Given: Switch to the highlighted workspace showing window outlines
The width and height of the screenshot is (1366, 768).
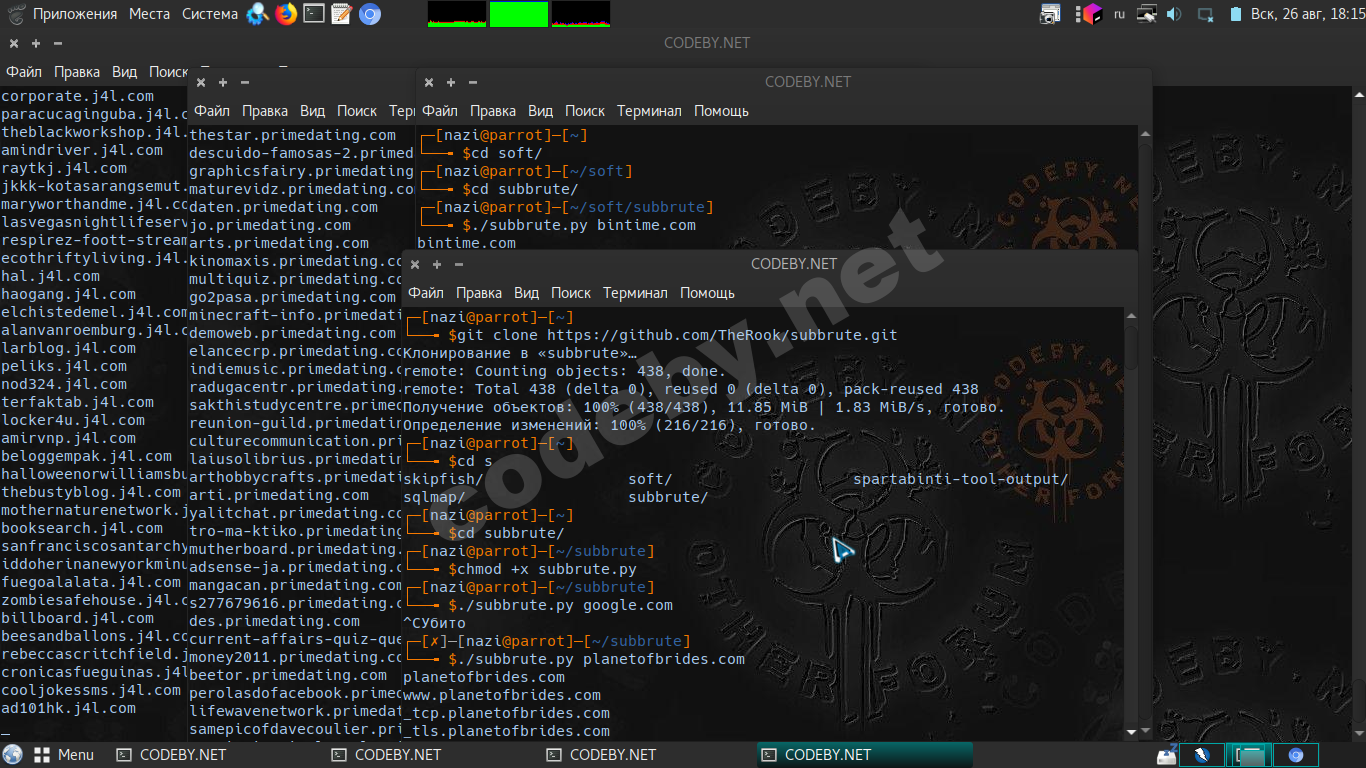Looking at the screenshot, I should coord(1249,755).
